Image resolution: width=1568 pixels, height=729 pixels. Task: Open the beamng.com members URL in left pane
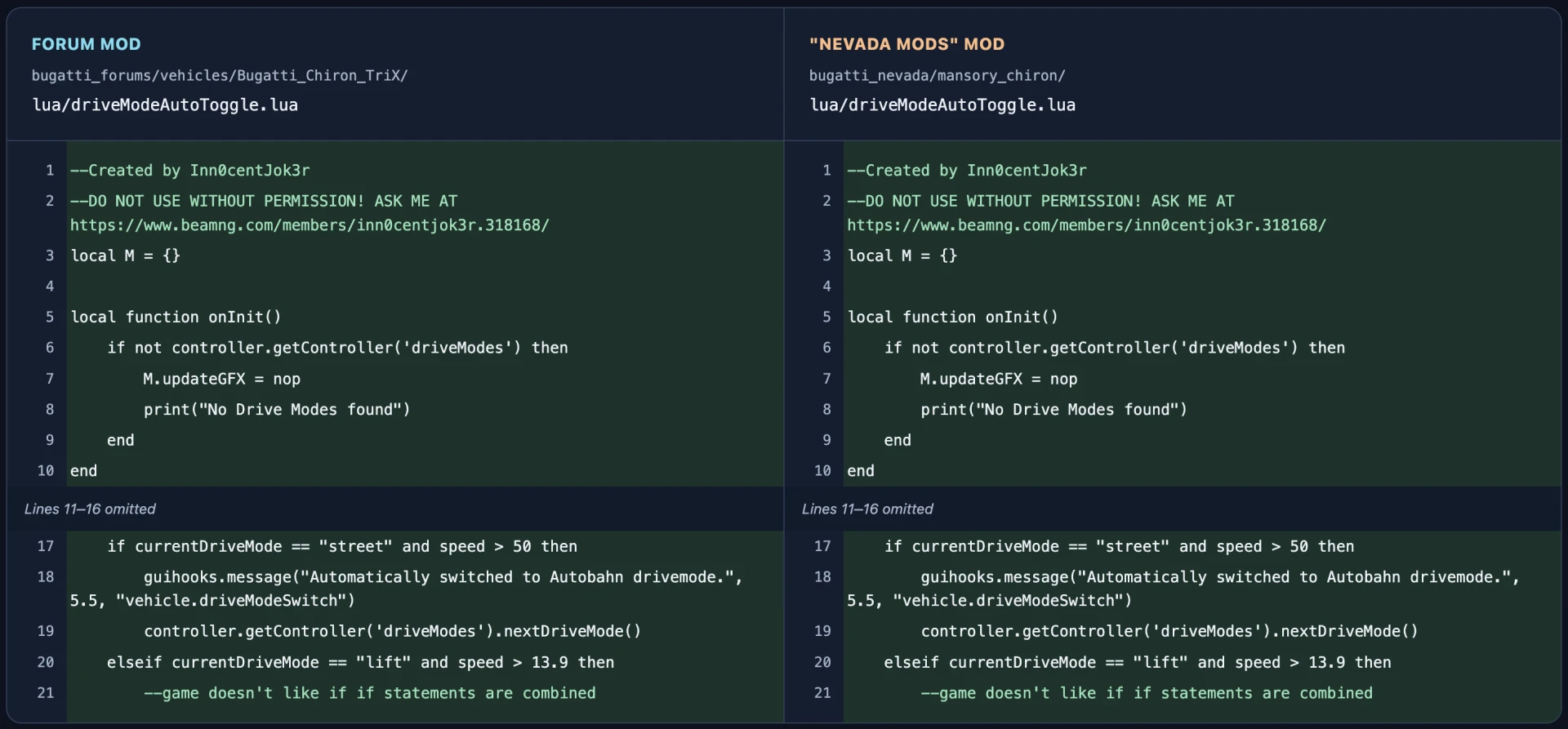[x=310, y=224]
